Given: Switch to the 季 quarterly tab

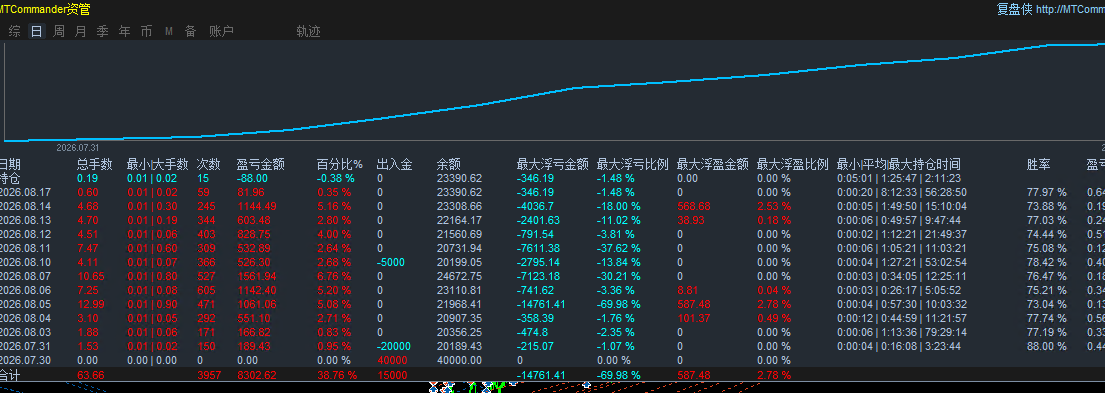Looking at the screenshot, I should [102, 31].
